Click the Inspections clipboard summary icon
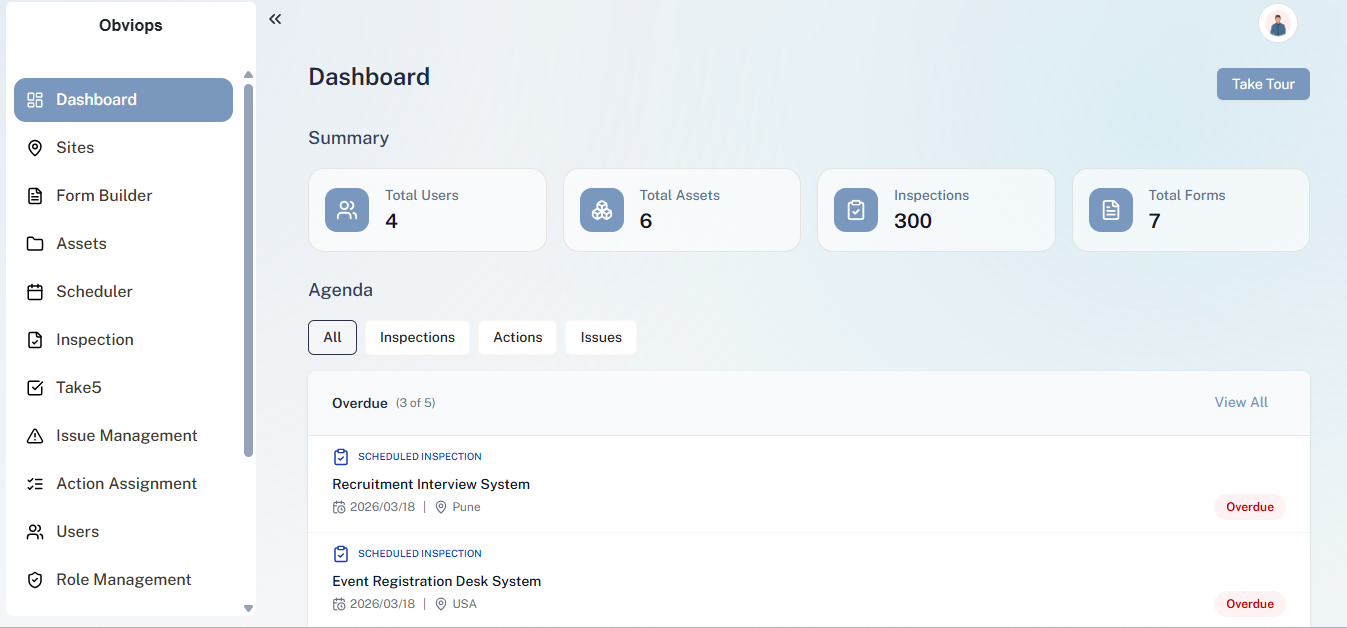 pos(856,210)
